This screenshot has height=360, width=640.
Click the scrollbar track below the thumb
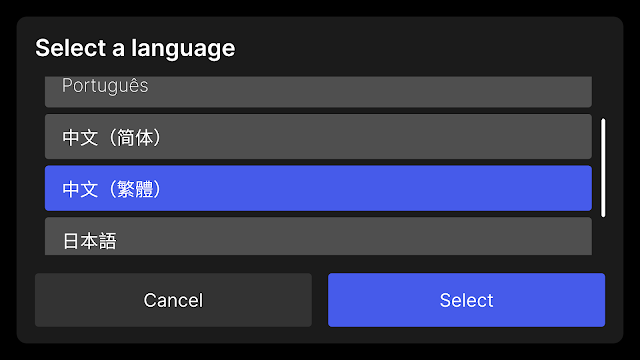point(603,237)
